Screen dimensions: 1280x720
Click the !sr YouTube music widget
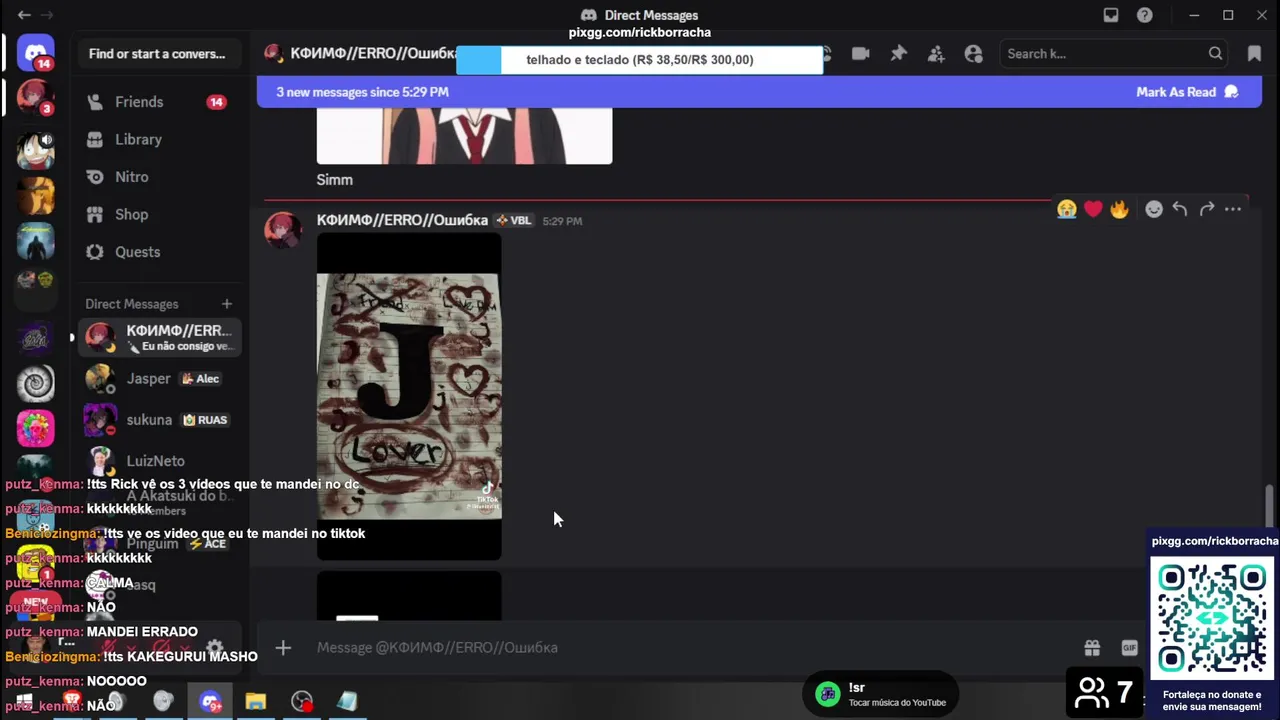click(x=882, y=694)
